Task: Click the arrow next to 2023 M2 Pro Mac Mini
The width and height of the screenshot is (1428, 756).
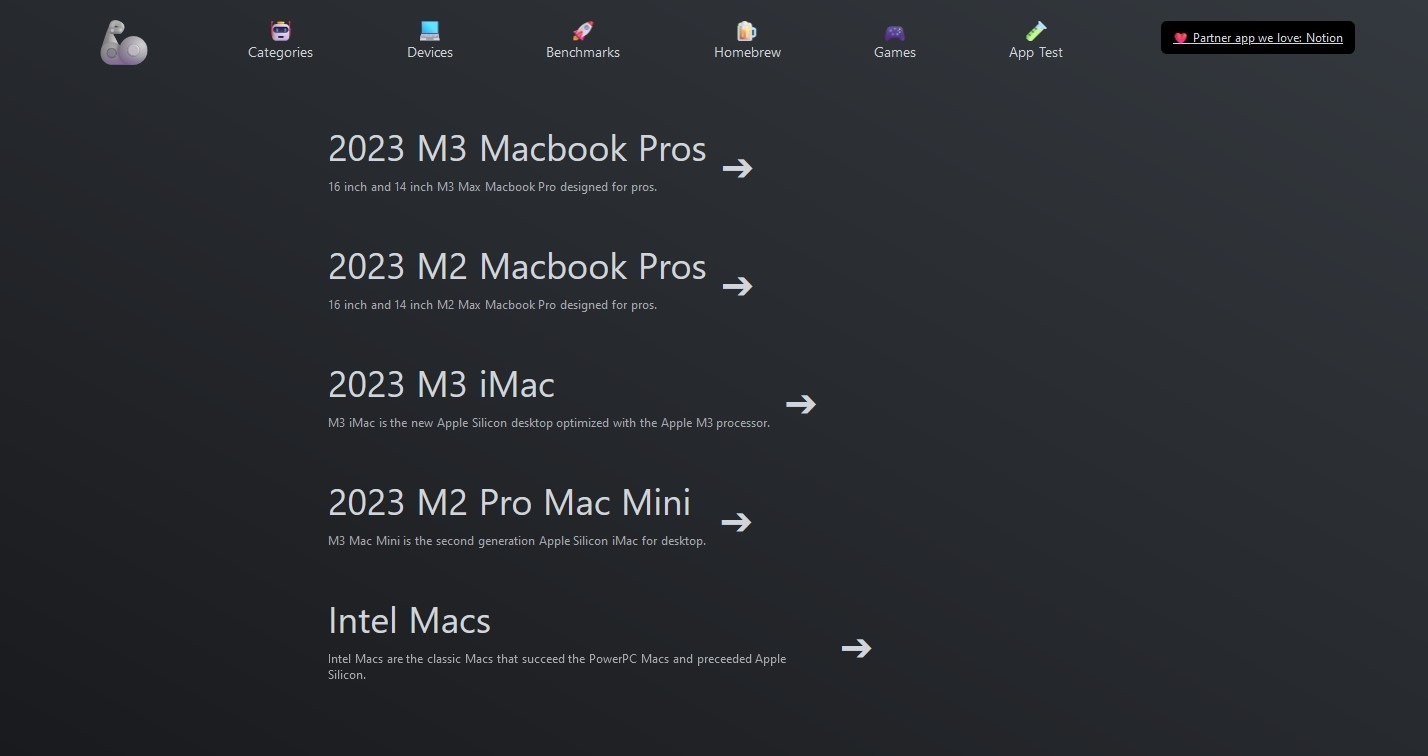Action: click(x=736, y=522)
